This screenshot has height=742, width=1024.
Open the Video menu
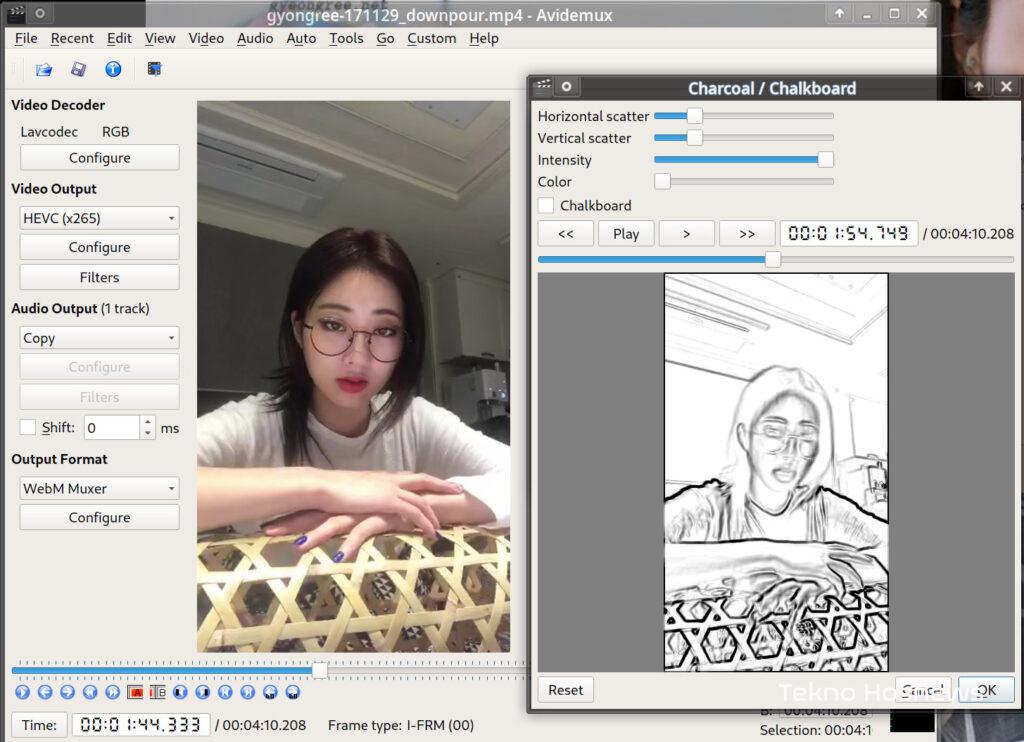click(x=206, y=38)
